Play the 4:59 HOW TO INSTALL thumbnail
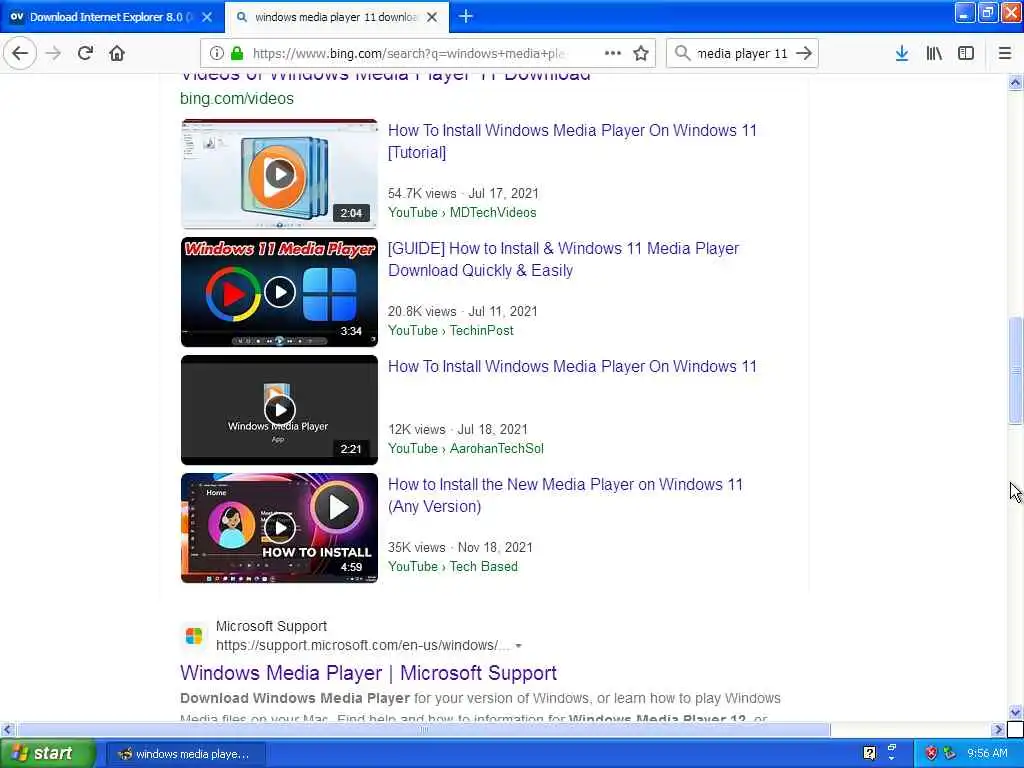The height and width of the screenshot is (768, 1024). click(x=280, y=528)
